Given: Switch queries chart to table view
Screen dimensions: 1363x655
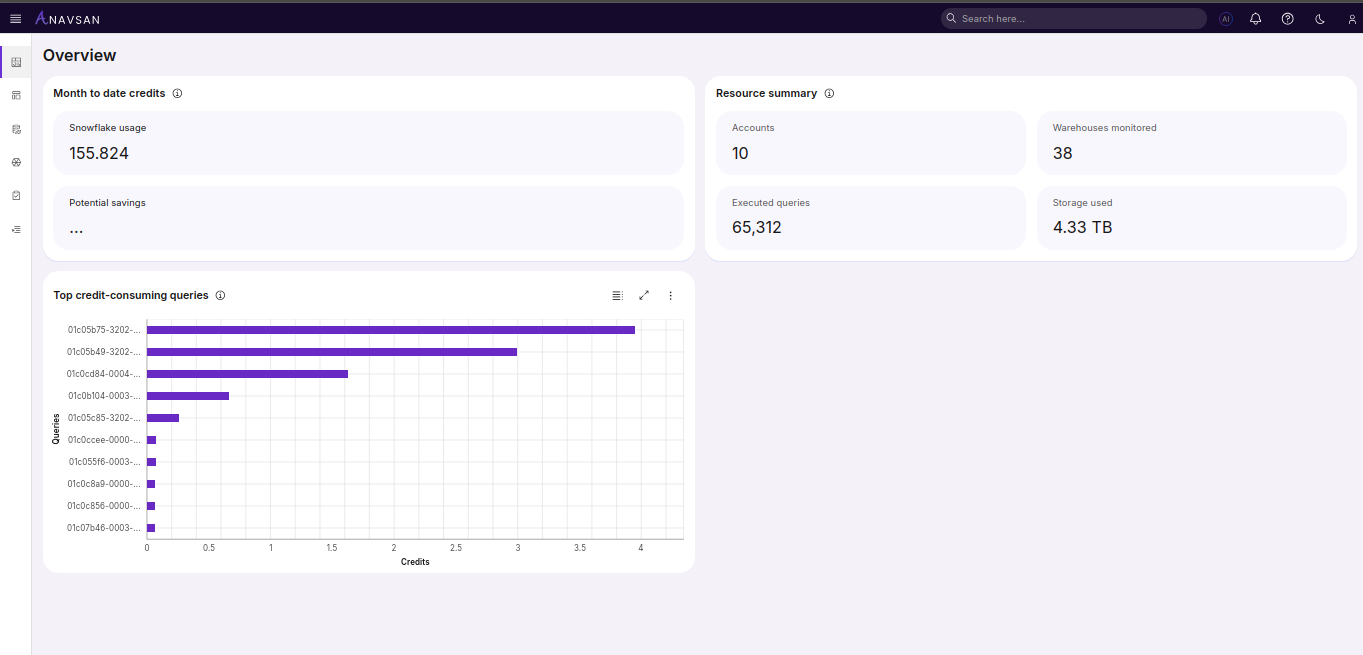Looking at the screenshot, I should coord(617,295).
